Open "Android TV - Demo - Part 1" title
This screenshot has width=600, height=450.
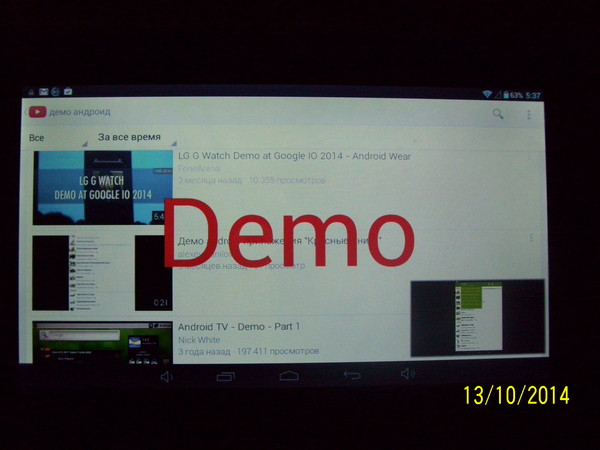point(239,327)
